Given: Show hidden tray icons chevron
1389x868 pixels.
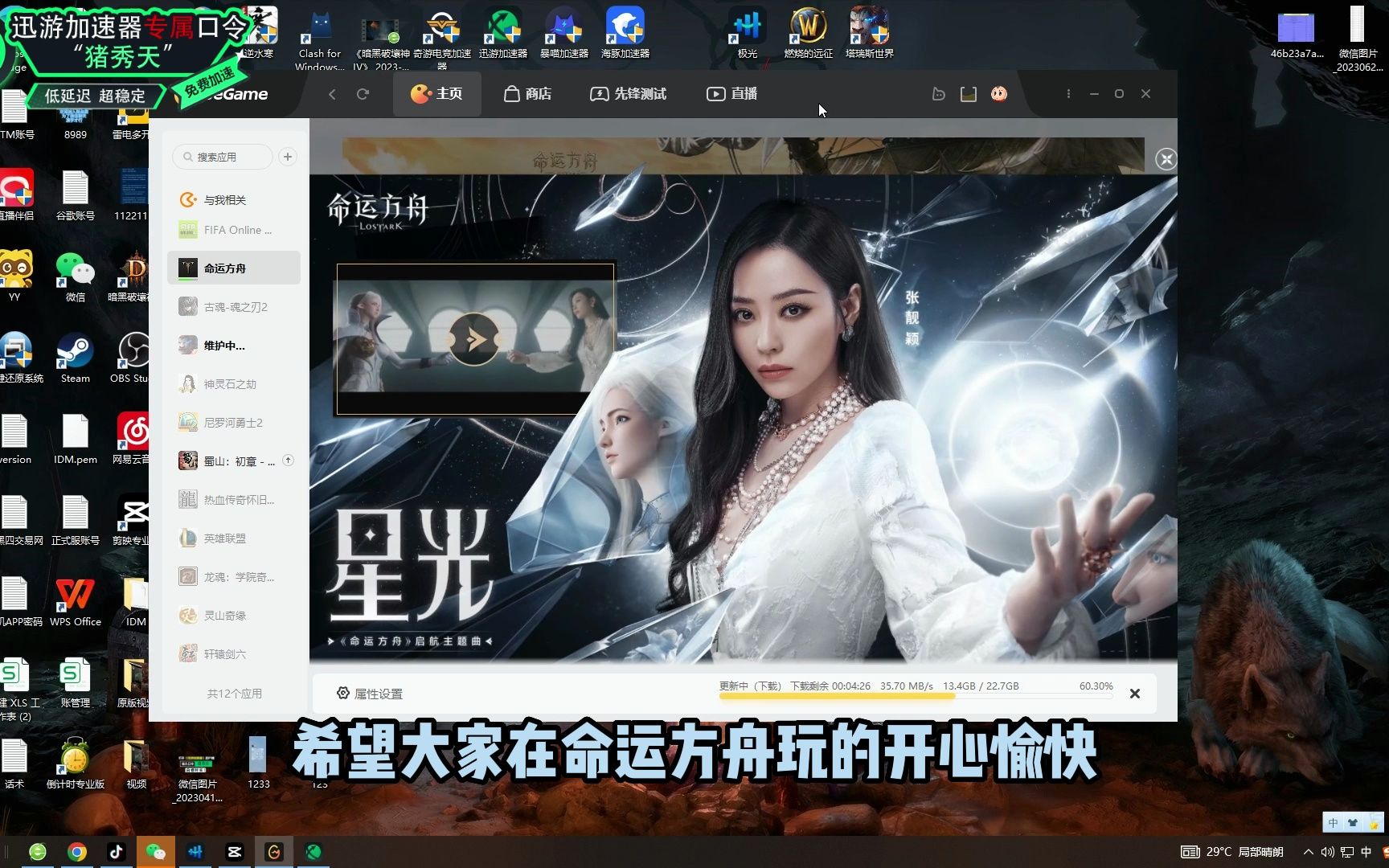Looking at the screenshot, I should pyautogui.click(x=1308, y=852).
